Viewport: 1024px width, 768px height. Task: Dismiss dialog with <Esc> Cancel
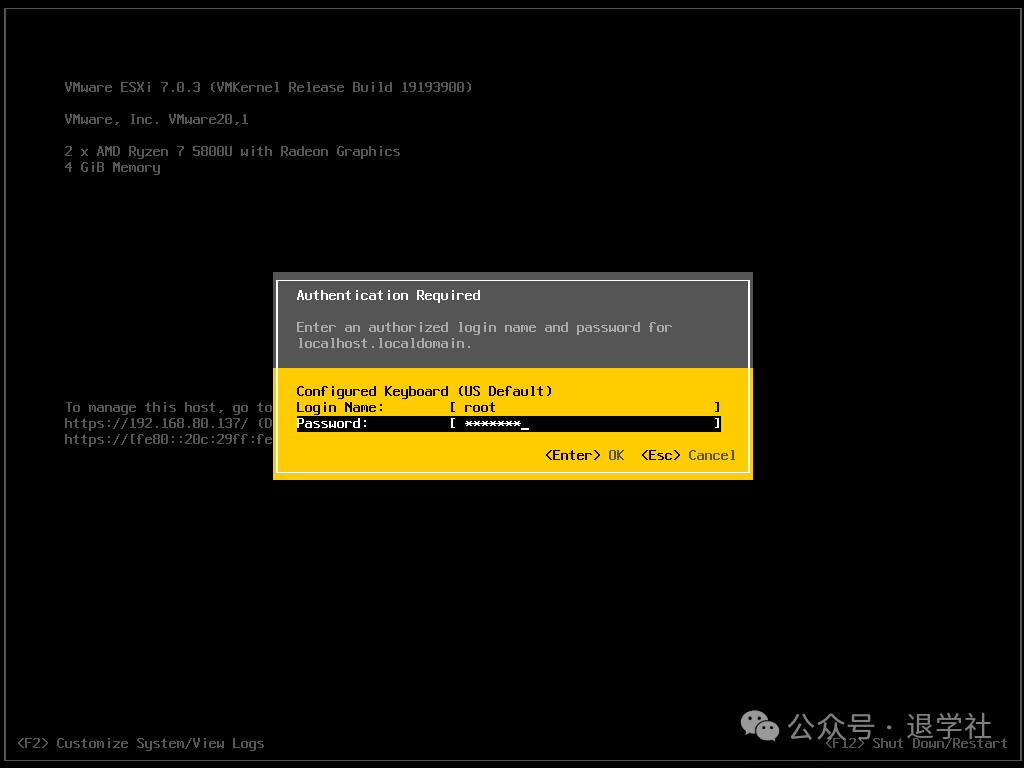tap(688, 455)
